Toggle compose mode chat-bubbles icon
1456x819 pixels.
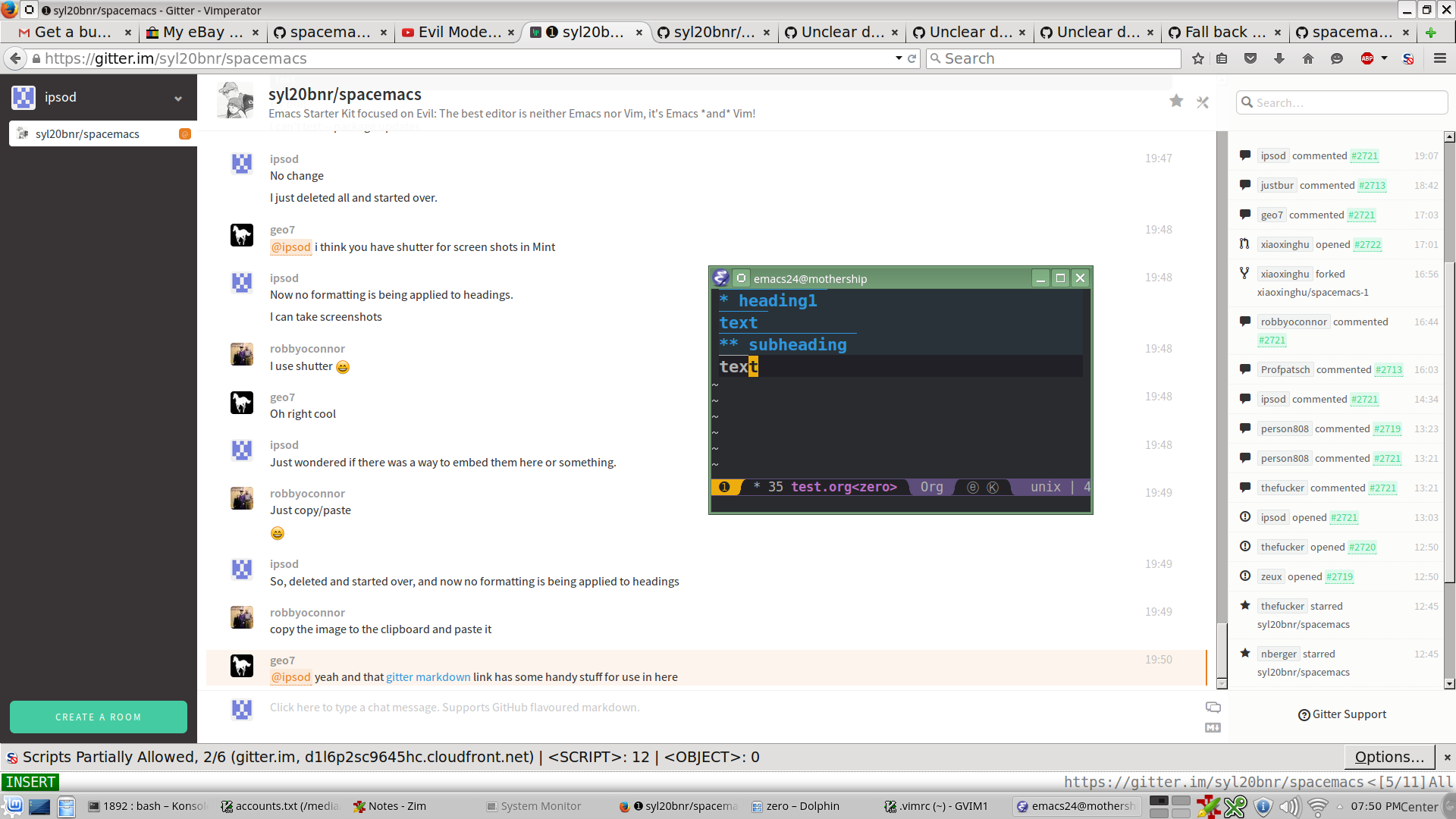coord(1213,707)
